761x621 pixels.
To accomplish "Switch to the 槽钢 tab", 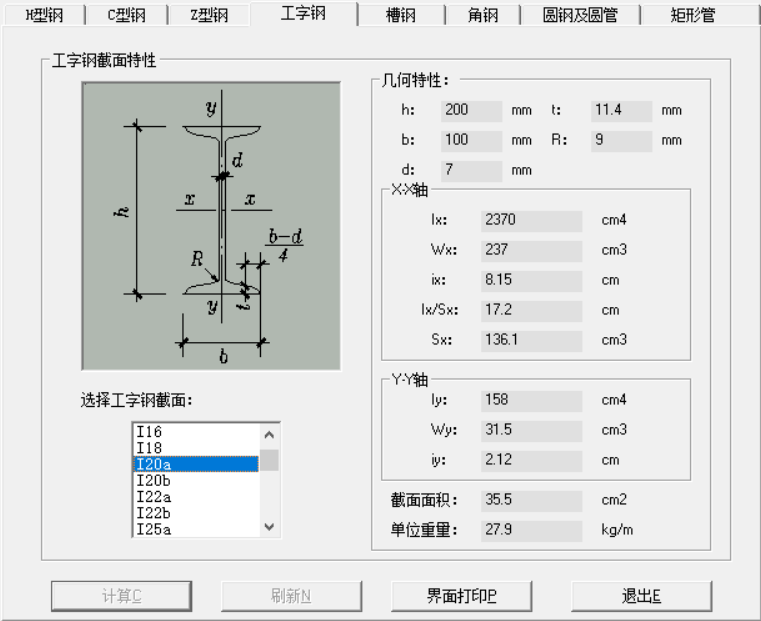I will 401,15.
